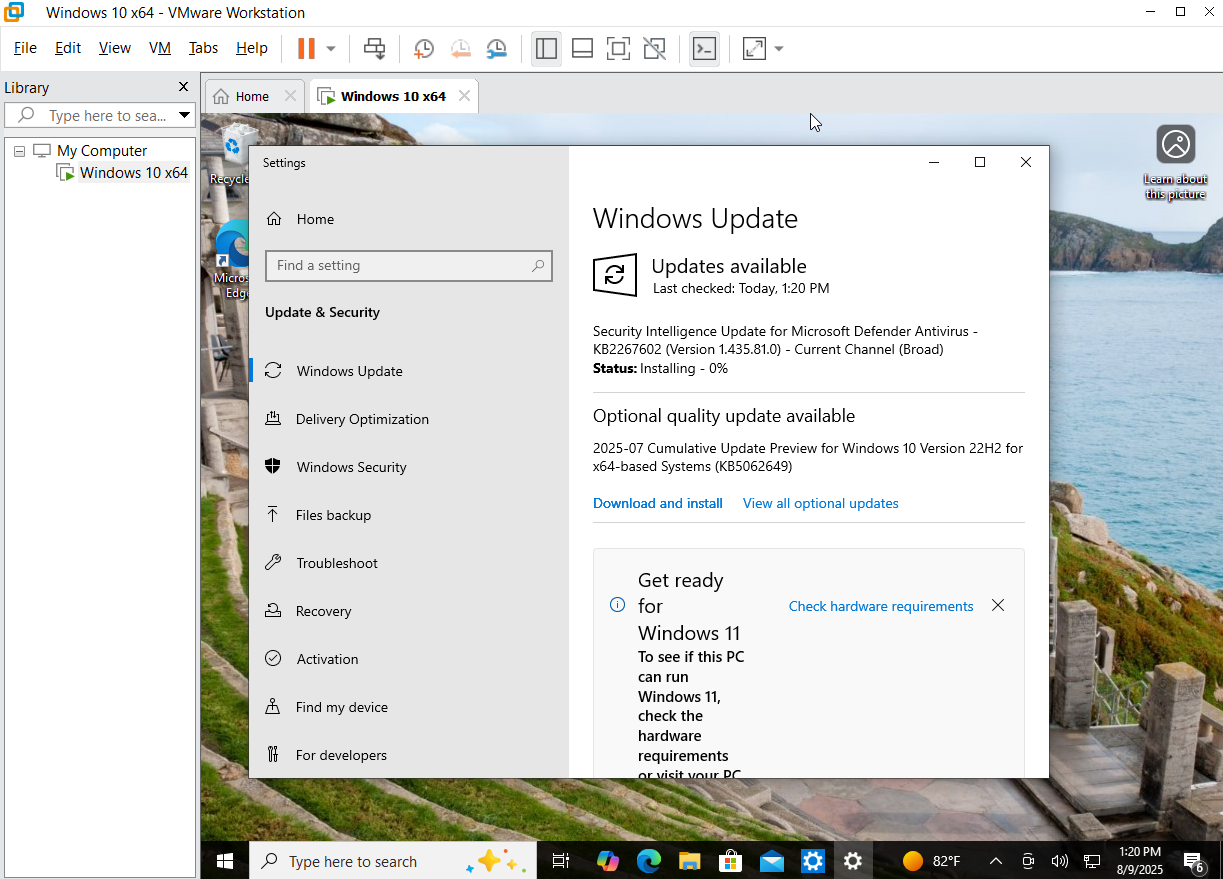Toggle the library sidebar view icon

[x=546, y=48]
